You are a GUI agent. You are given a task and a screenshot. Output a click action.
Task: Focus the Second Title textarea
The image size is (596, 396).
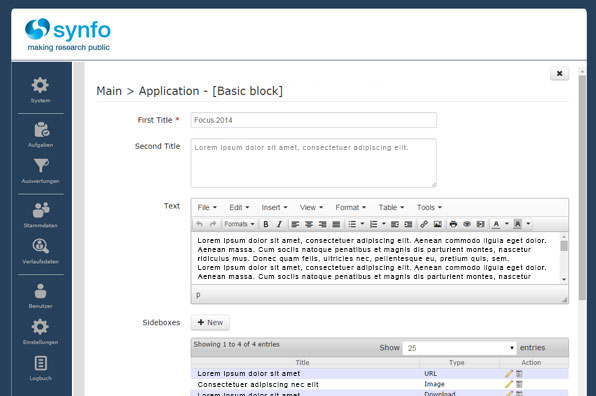click(314, 163)
